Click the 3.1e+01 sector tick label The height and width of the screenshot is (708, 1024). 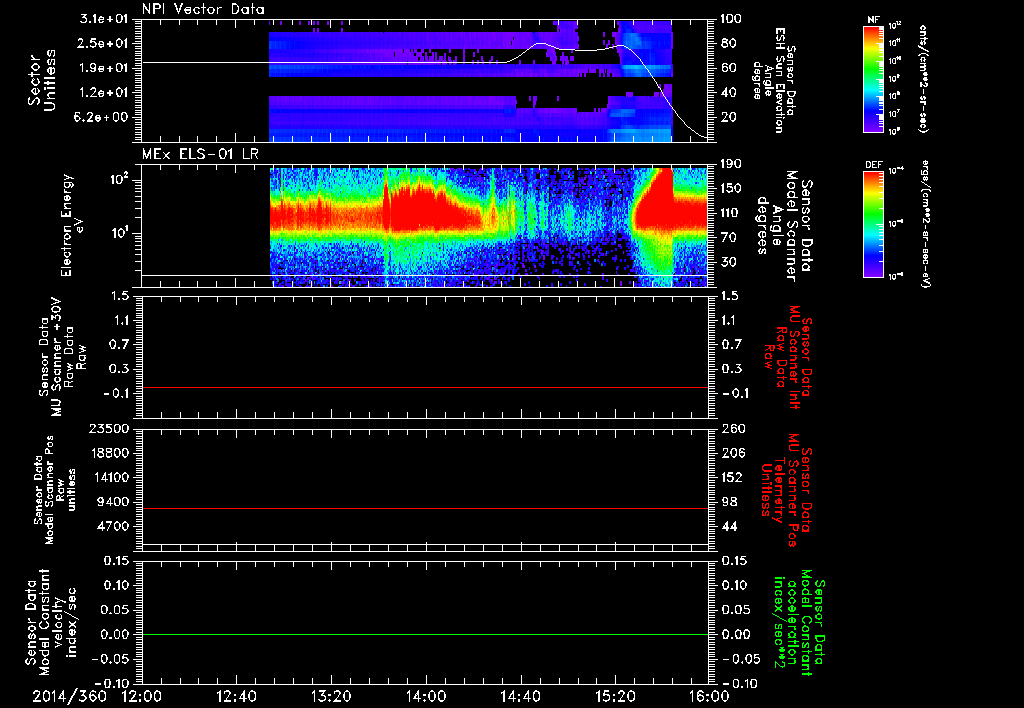pyautogui.click(x=104, y=19)
